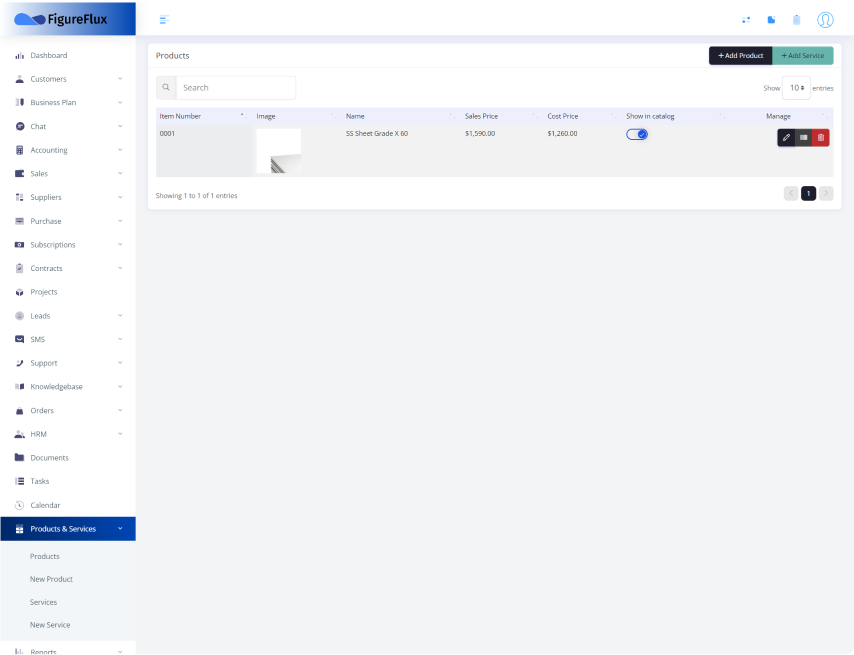Click the red trash delete icon
Image resolution: width=854 pixels, height=655 pixels.
pyautogui.click(x=821, y=137)
